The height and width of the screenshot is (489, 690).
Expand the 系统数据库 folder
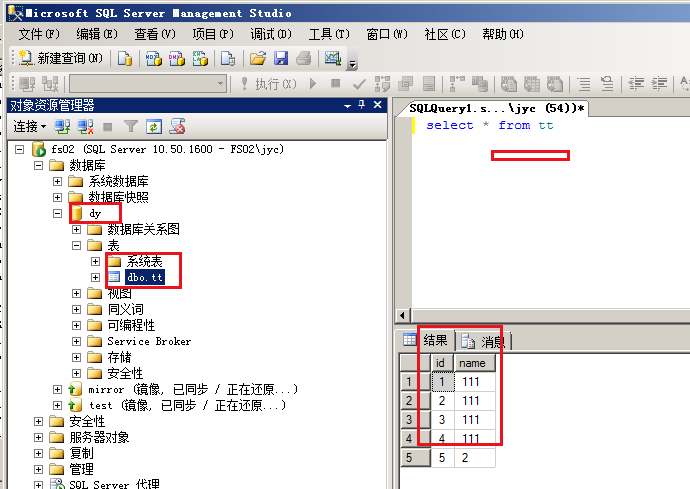58,181
